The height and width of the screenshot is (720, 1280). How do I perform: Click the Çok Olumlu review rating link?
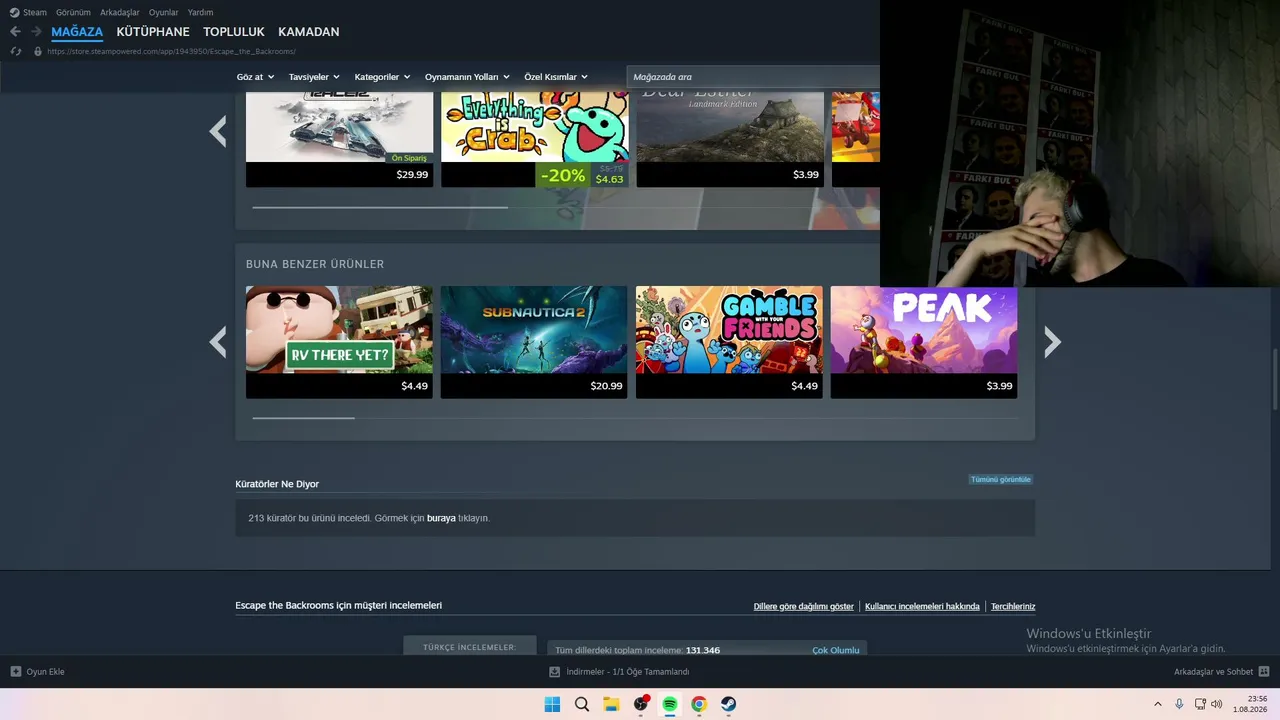(836, 650)
